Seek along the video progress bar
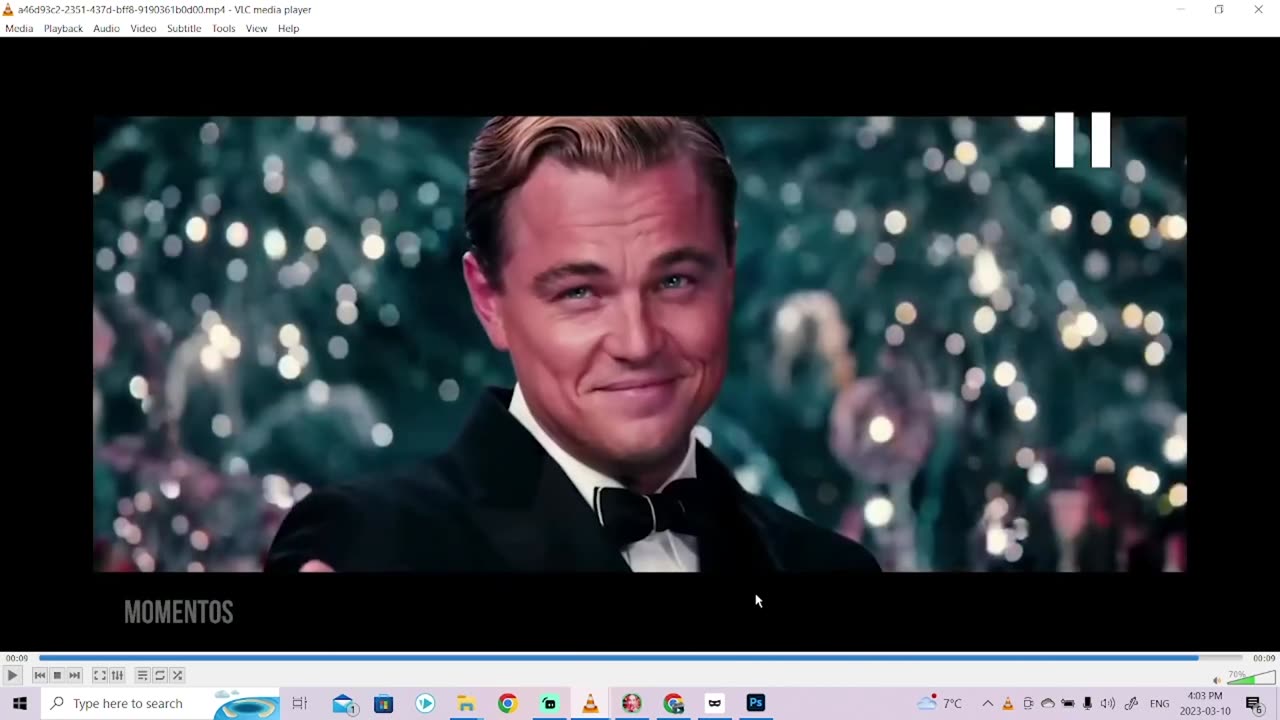 (x=640, y=658)
